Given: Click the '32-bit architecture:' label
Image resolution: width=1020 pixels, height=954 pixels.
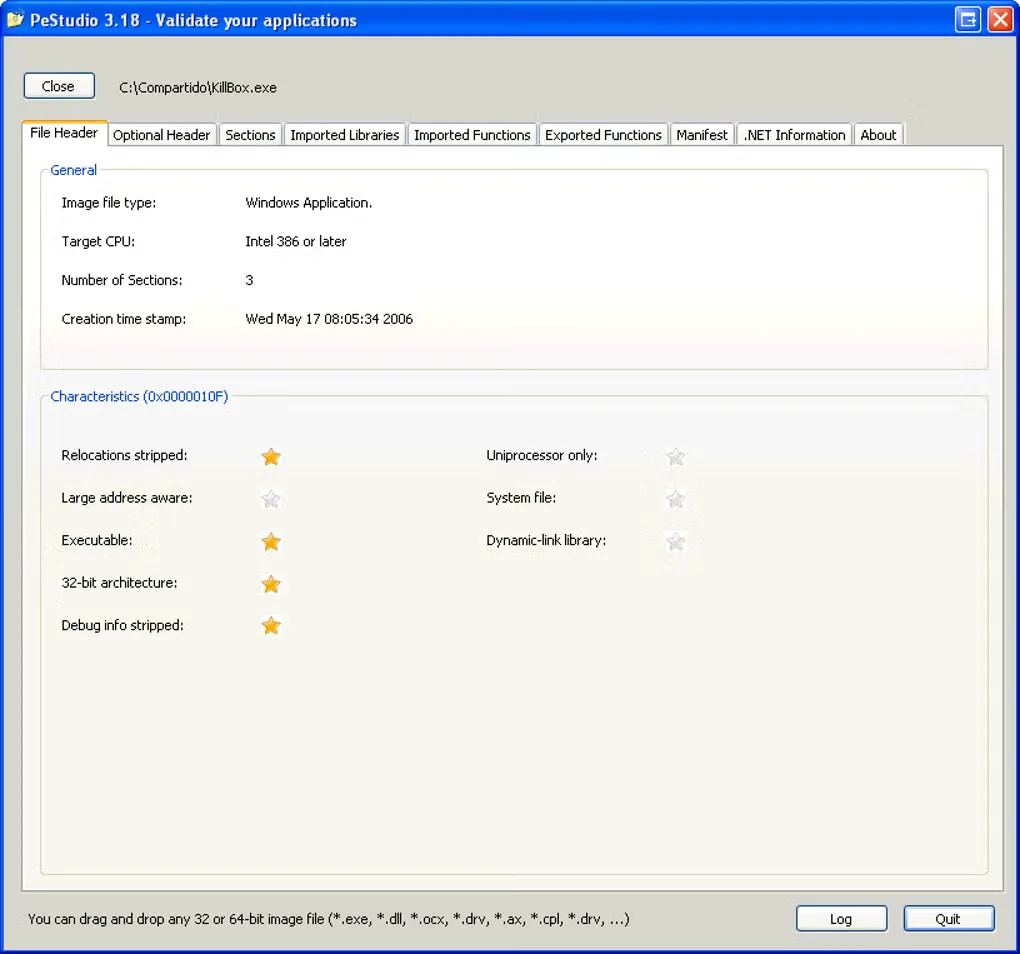Looking at the screenshot, I should pos(119,583).
